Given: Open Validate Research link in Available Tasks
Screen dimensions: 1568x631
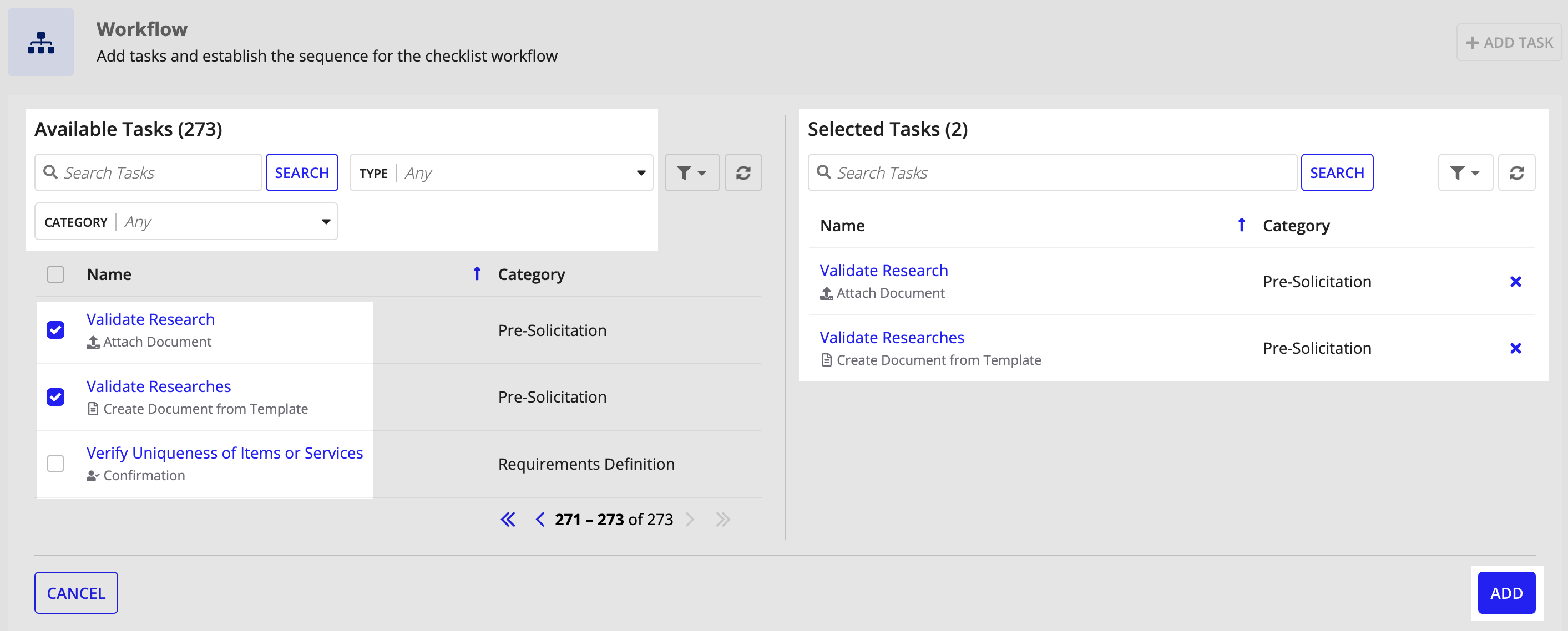Looking at the screenshot, I should pyautogui.click(x=150, y=319).
